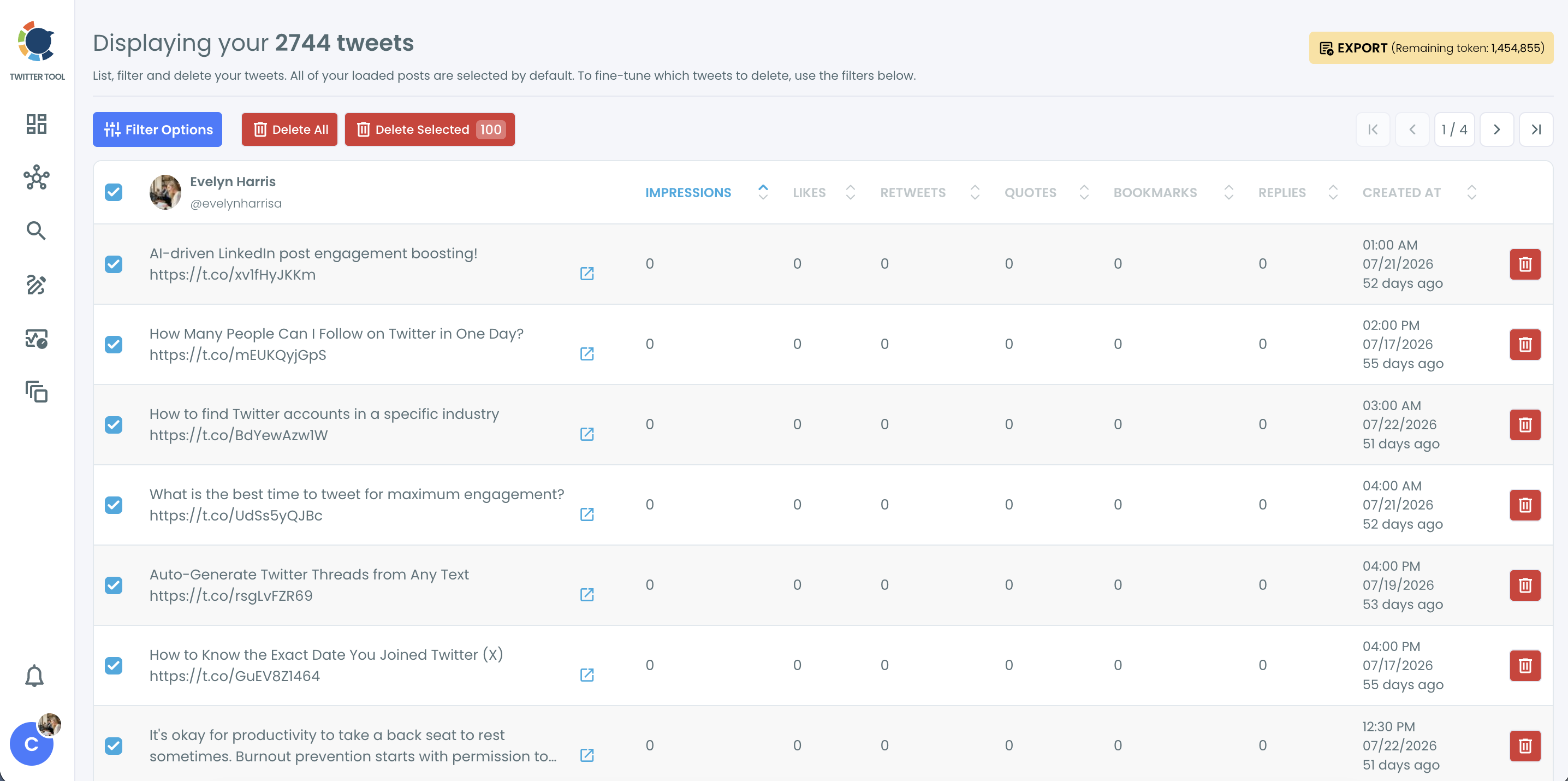Sort by Impressions using its arrows
Image resolution: width=1568 pixels, height=781 pixels.
tap(763, 192)
